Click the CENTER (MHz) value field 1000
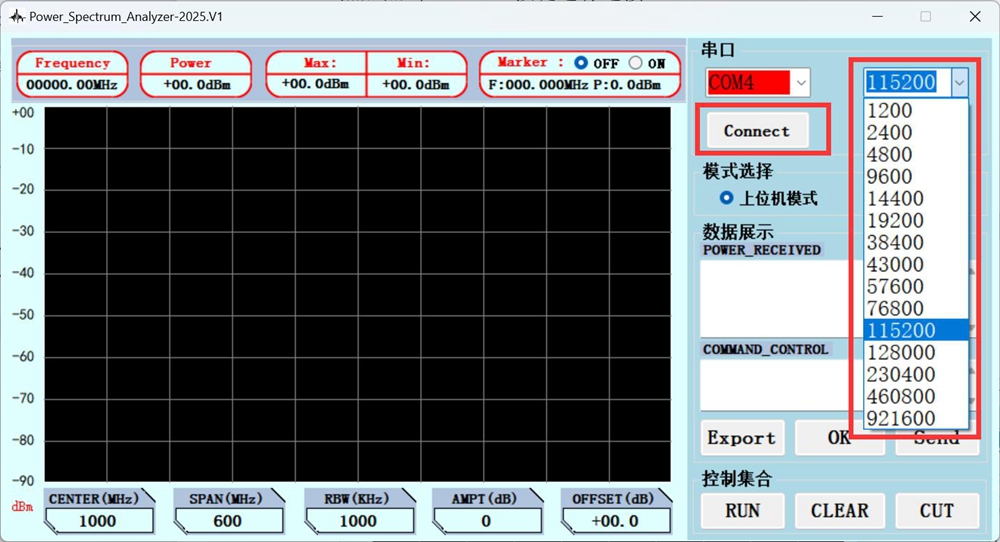This screenshot has height=542, width=1000. pyautogui.click(x=98, y=521)
